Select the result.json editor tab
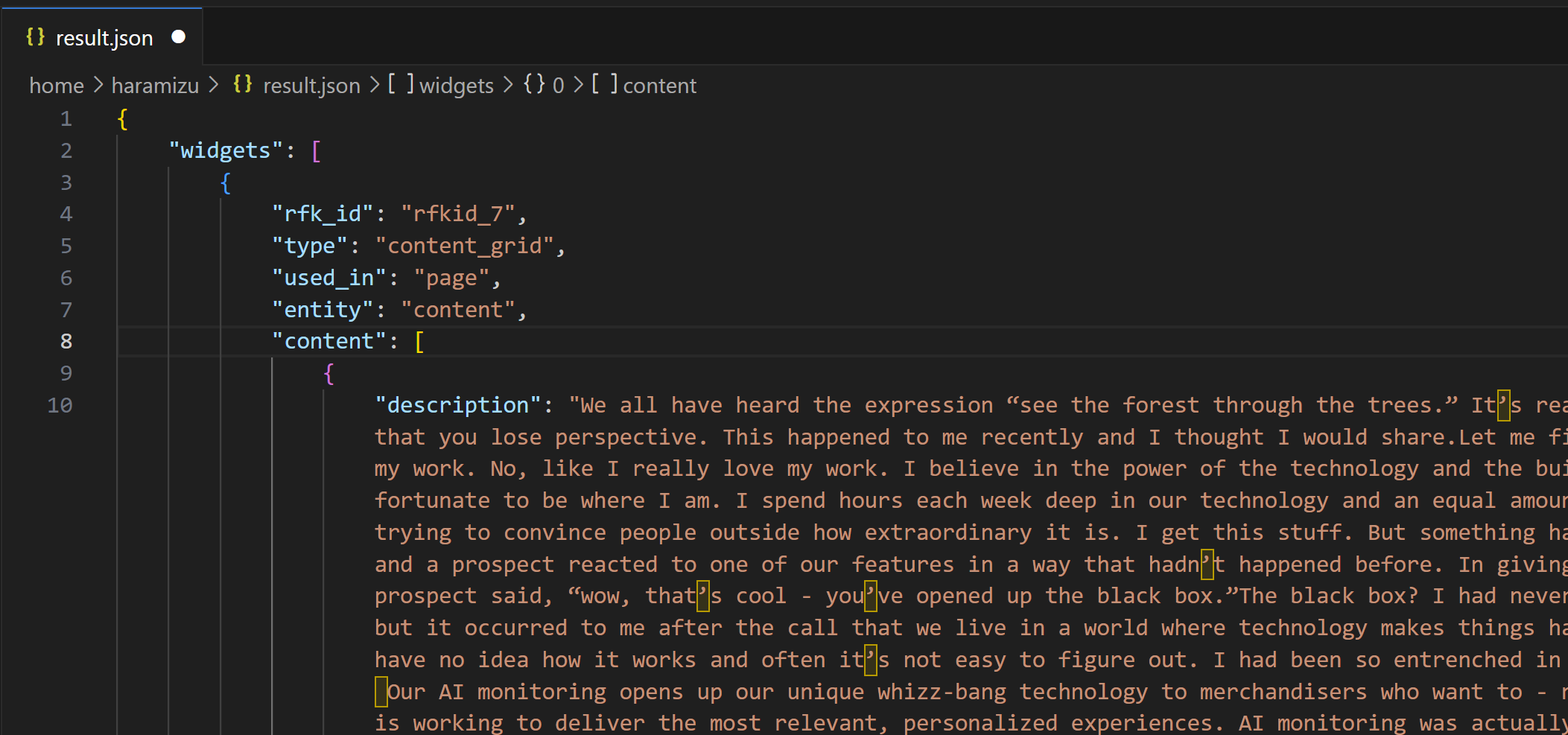 point(101,37)
